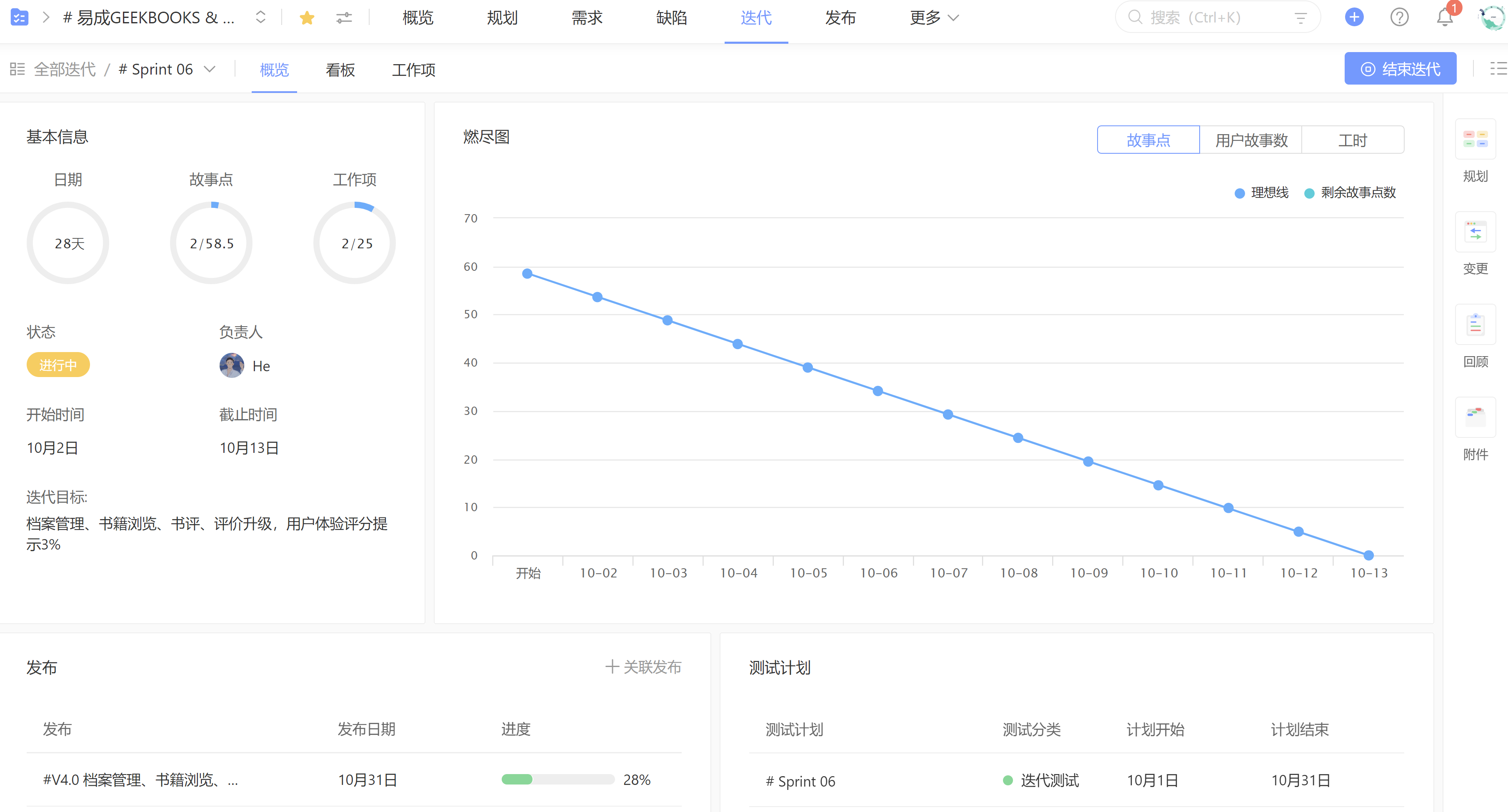This screenshot has height=812, width=1508.
Task: Switch to the 看板 tab
Action: pyautogui.click(x=340, y=70)
